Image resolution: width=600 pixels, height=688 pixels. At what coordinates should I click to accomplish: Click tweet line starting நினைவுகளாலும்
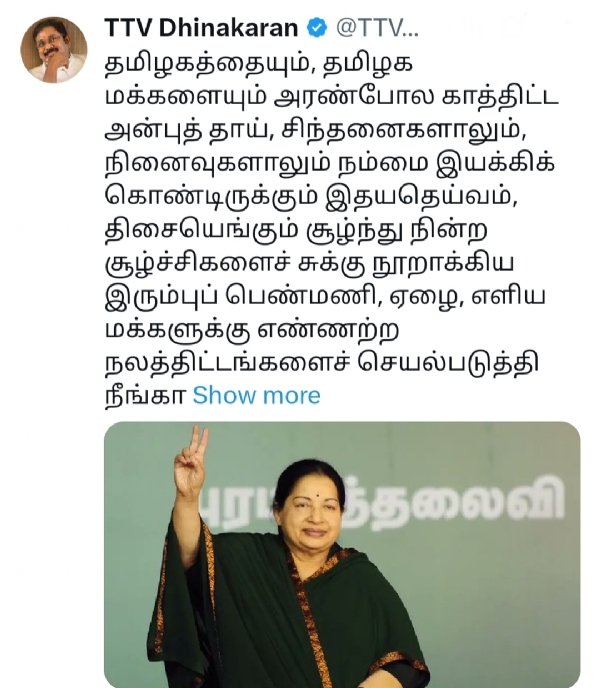[x=330, y=164]
